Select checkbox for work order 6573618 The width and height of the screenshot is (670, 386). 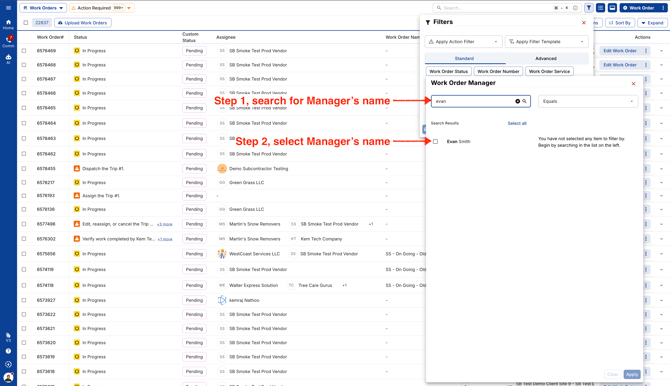click(24, 371)
